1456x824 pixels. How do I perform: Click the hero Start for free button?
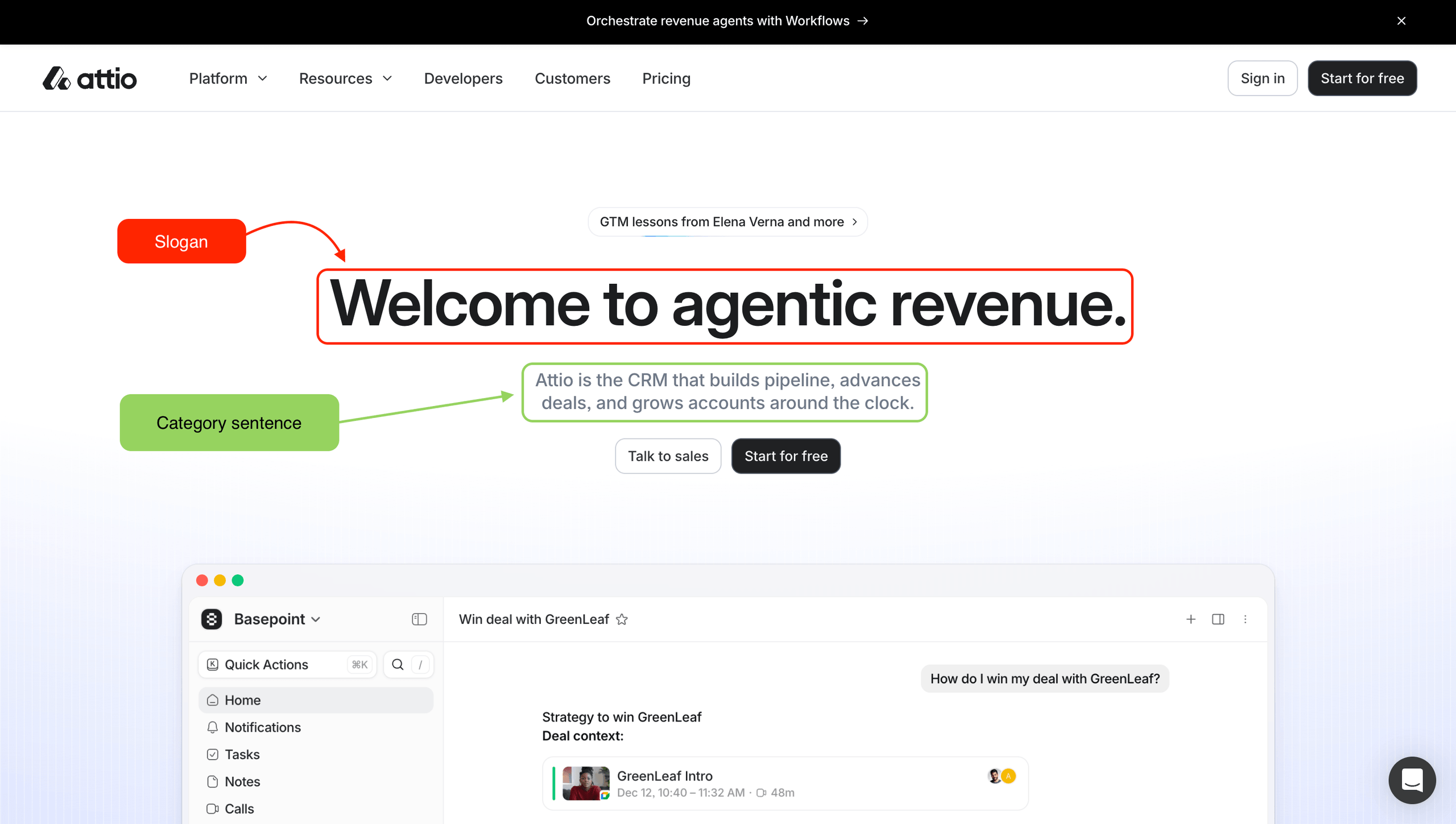click(x=786, y=456)
